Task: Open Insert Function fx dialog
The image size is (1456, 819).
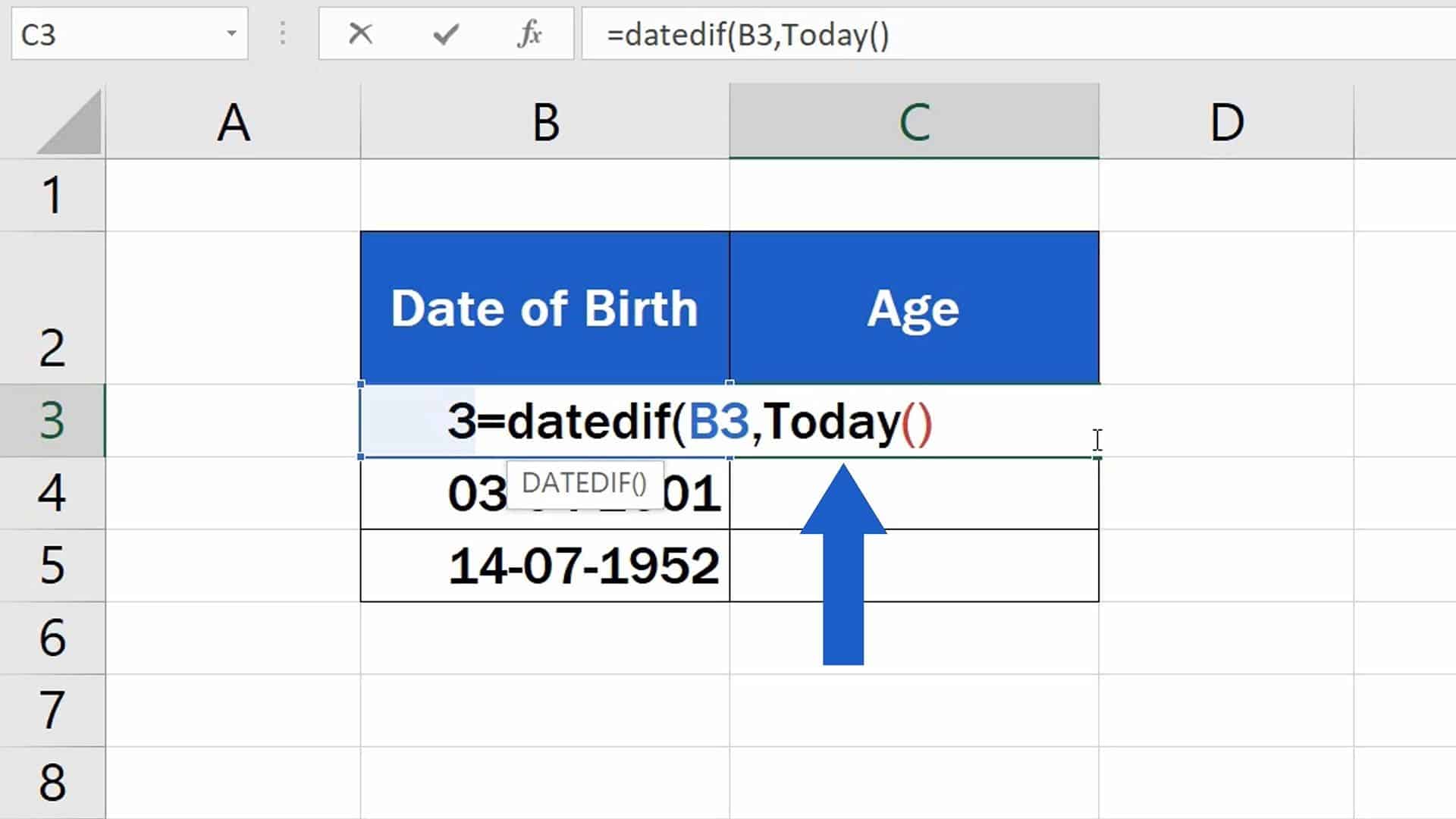Action: (x=529, y=34)
